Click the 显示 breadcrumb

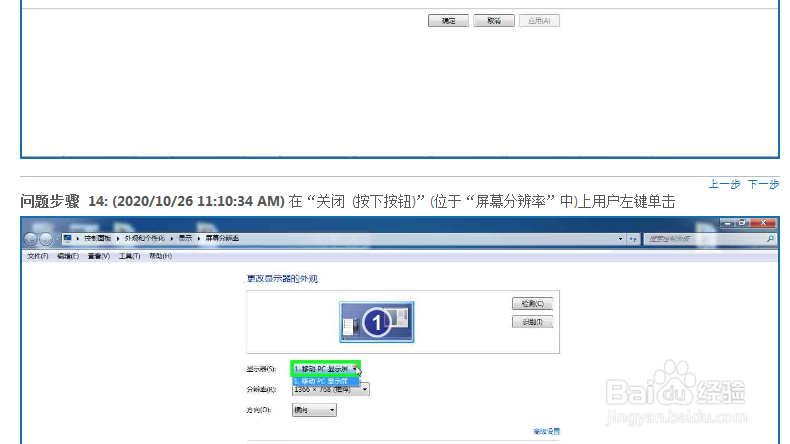click(x=185, y=238)
